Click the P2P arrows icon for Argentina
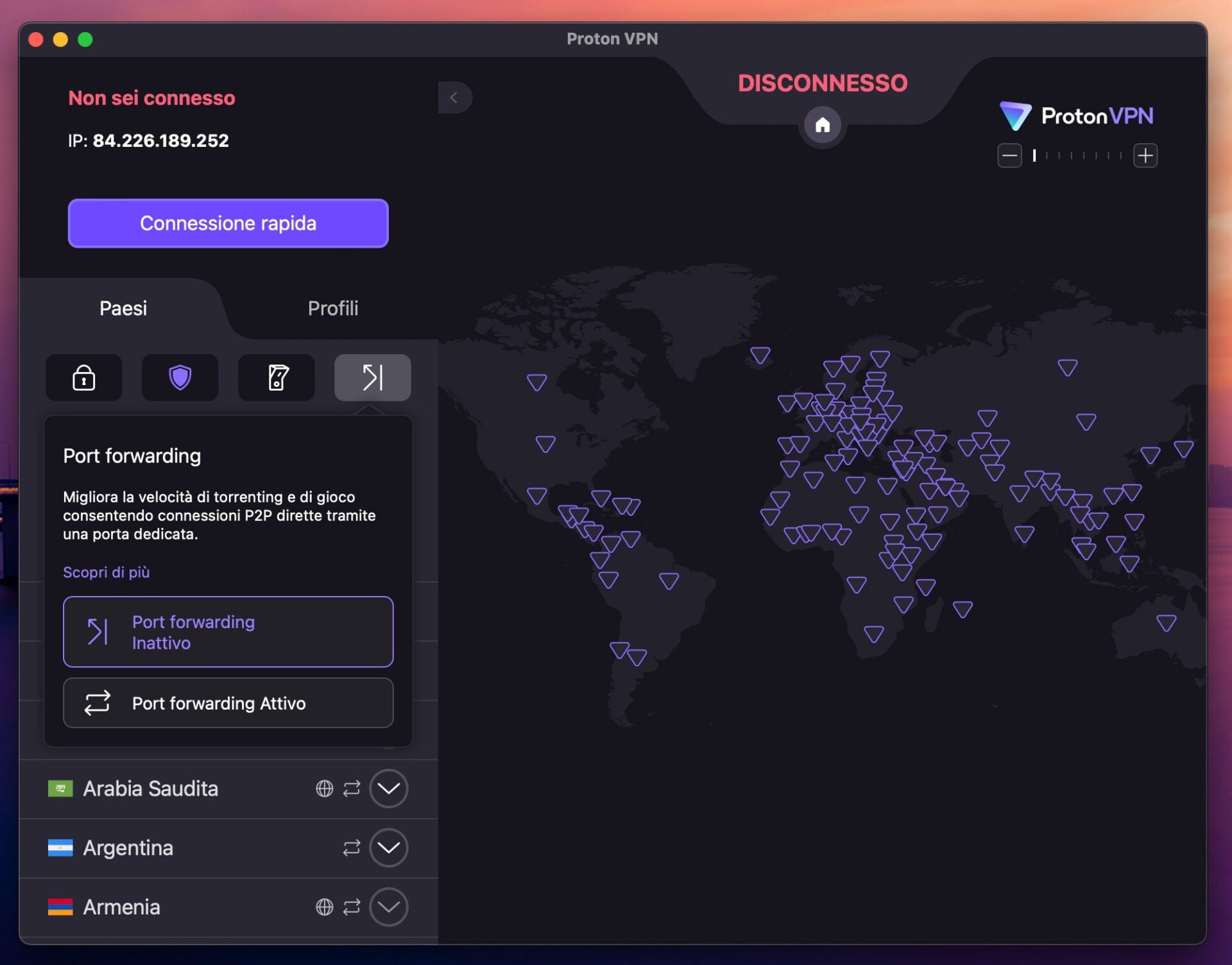Viewport: 1232px width, 965px height. [352, 848]
